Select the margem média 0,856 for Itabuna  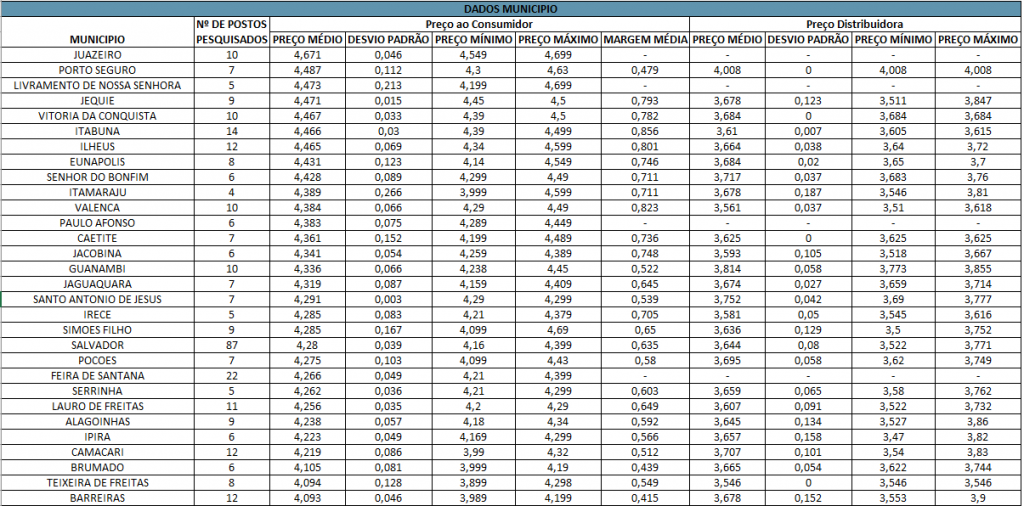tap(645, 131)
